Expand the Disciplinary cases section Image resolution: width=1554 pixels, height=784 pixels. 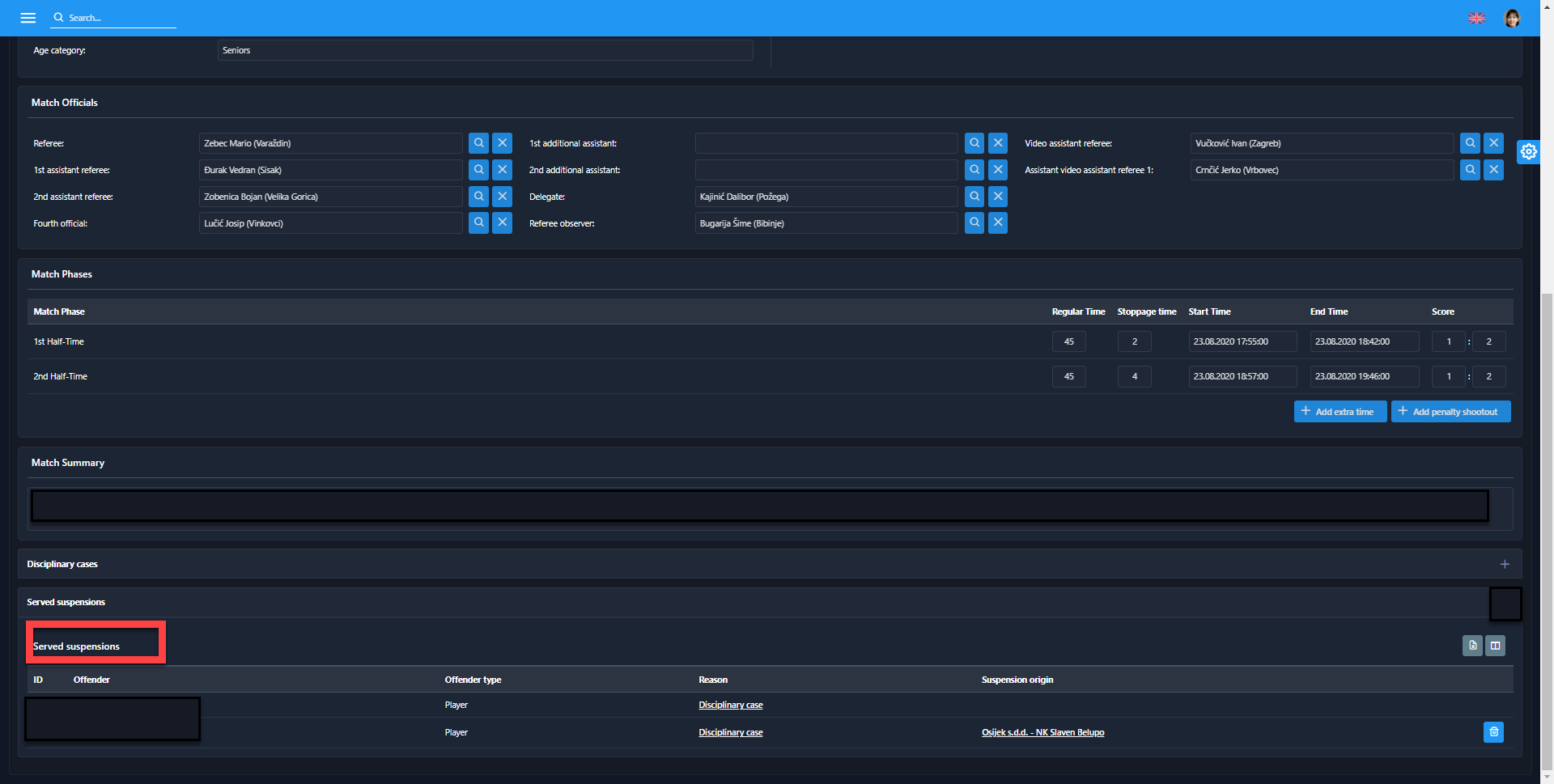click(1504, 564)
